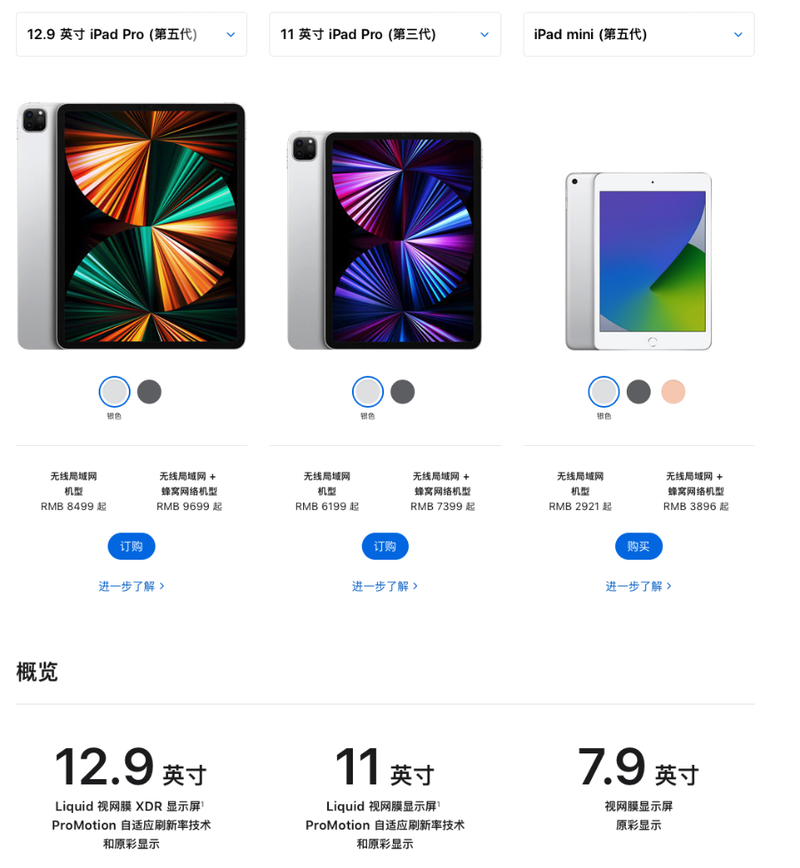Open the iPad mini (第五代) dropdown
This screenshot has width=800, height=868.
pyautogui.click(x=638, y=34)
